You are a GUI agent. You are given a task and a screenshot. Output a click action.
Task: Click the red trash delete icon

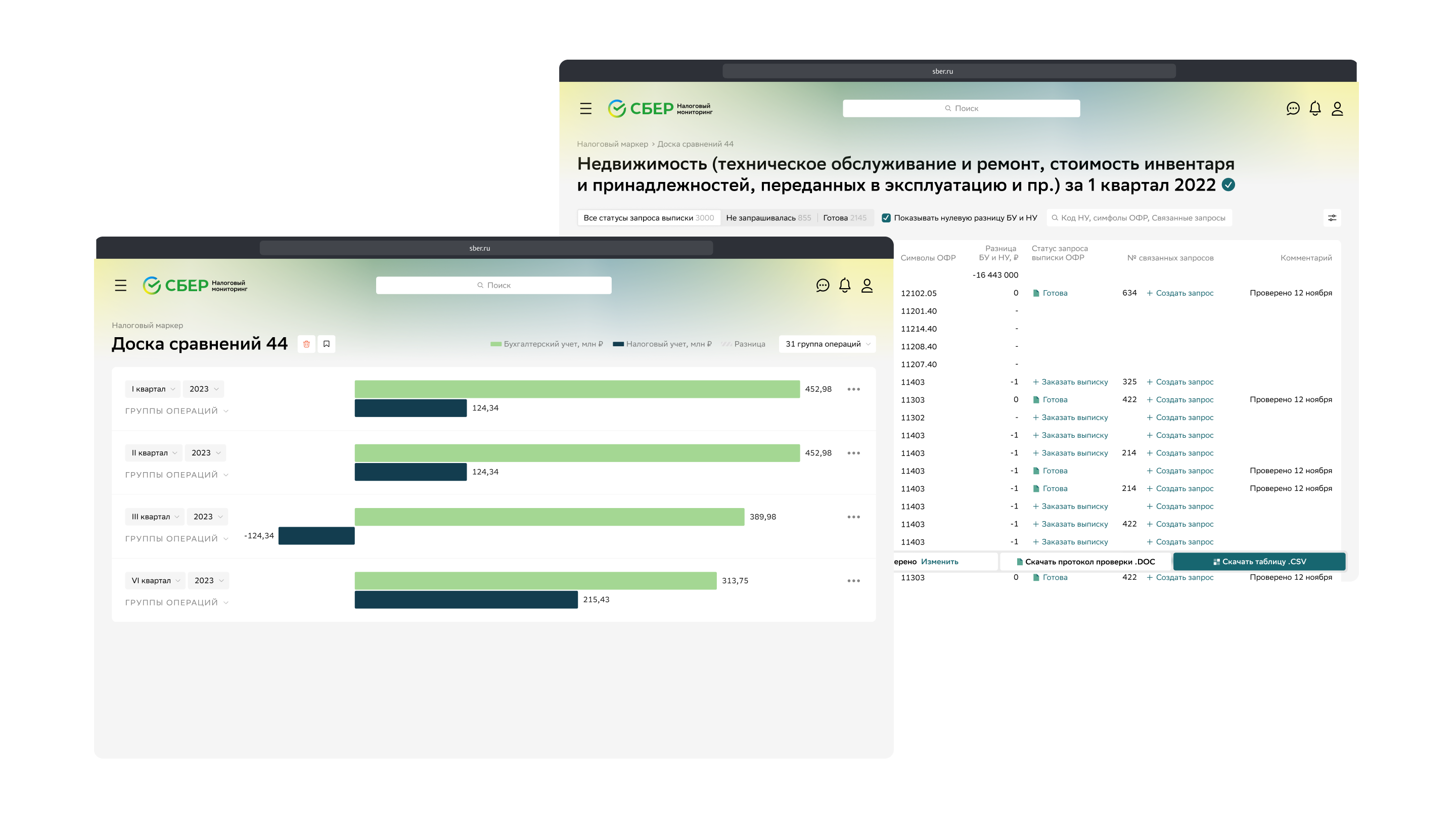(306, 344)
